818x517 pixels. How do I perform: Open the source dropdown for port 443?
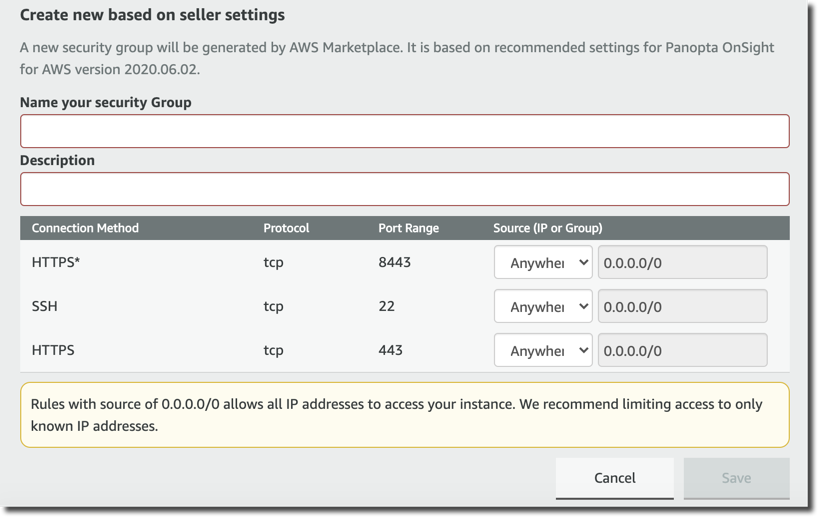pos(543,351)
